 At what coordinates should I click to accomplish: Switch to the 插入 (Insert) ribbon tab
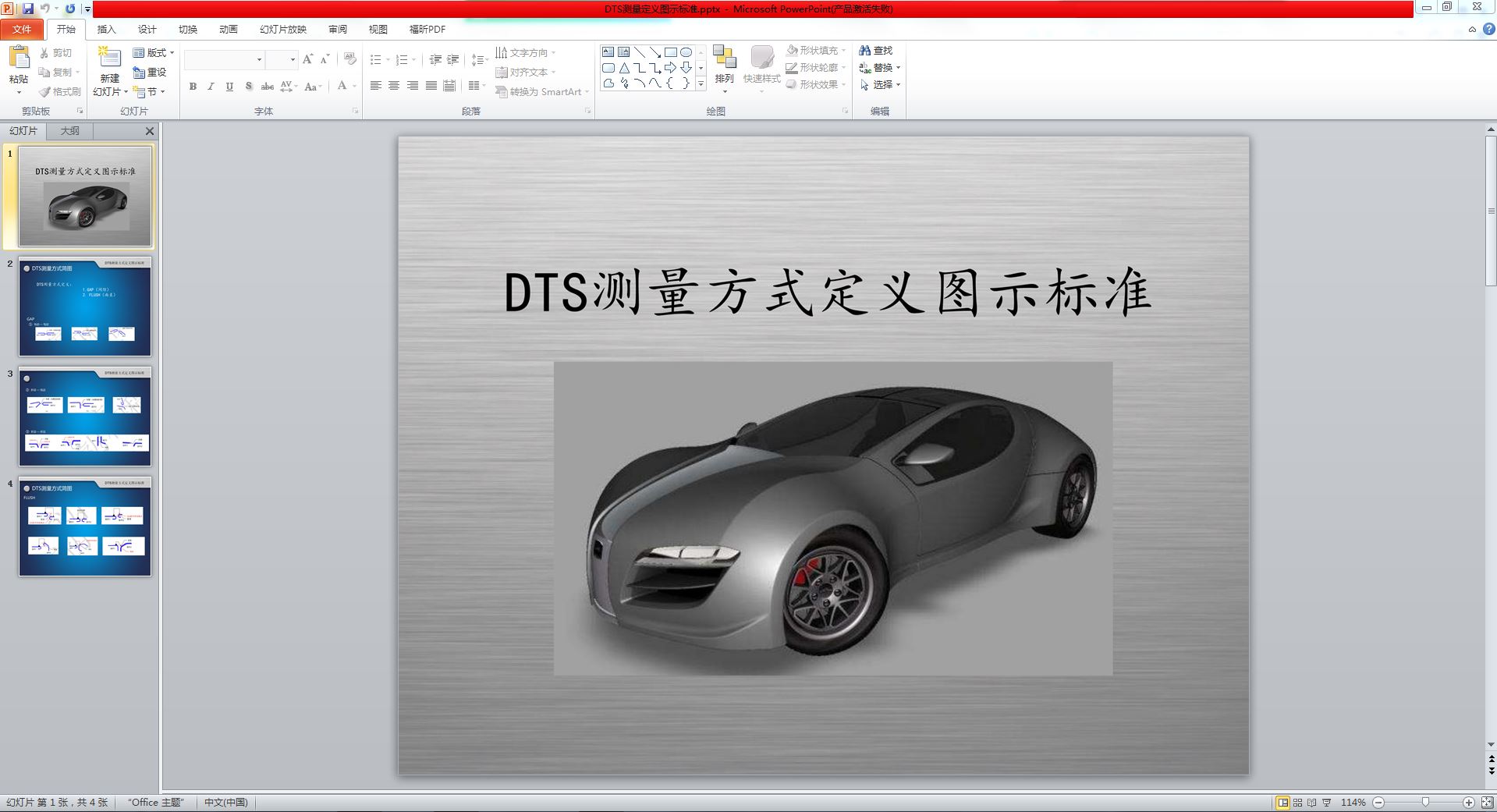click(x=105, y=30)
